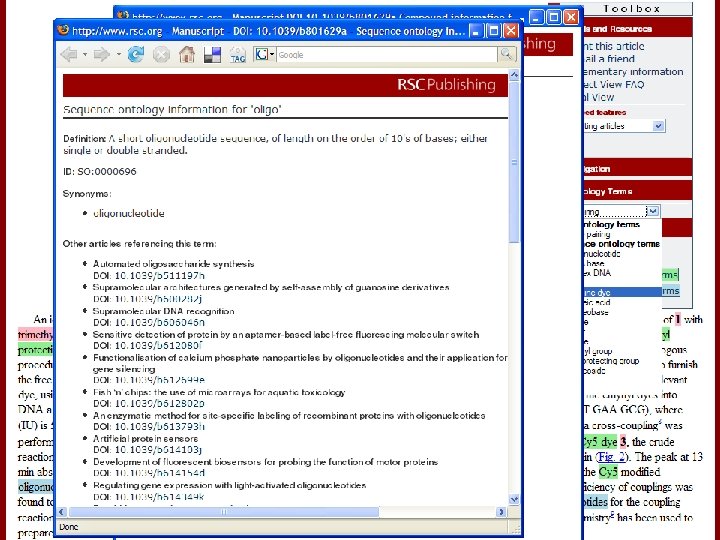Open DOI link under Sensitive detection of protein
720x540 pixels.
pos(158,345)
